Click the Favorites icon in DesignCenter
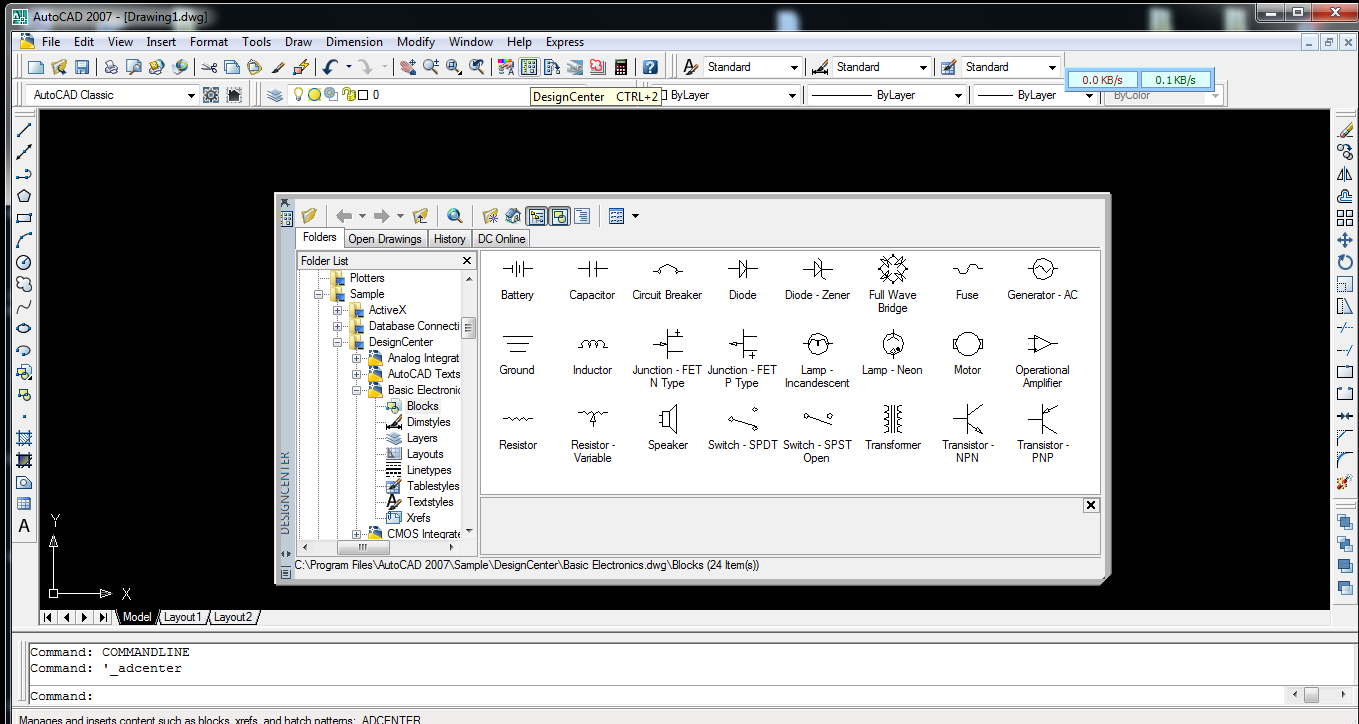1359x724 pixels. pos(489,215)
